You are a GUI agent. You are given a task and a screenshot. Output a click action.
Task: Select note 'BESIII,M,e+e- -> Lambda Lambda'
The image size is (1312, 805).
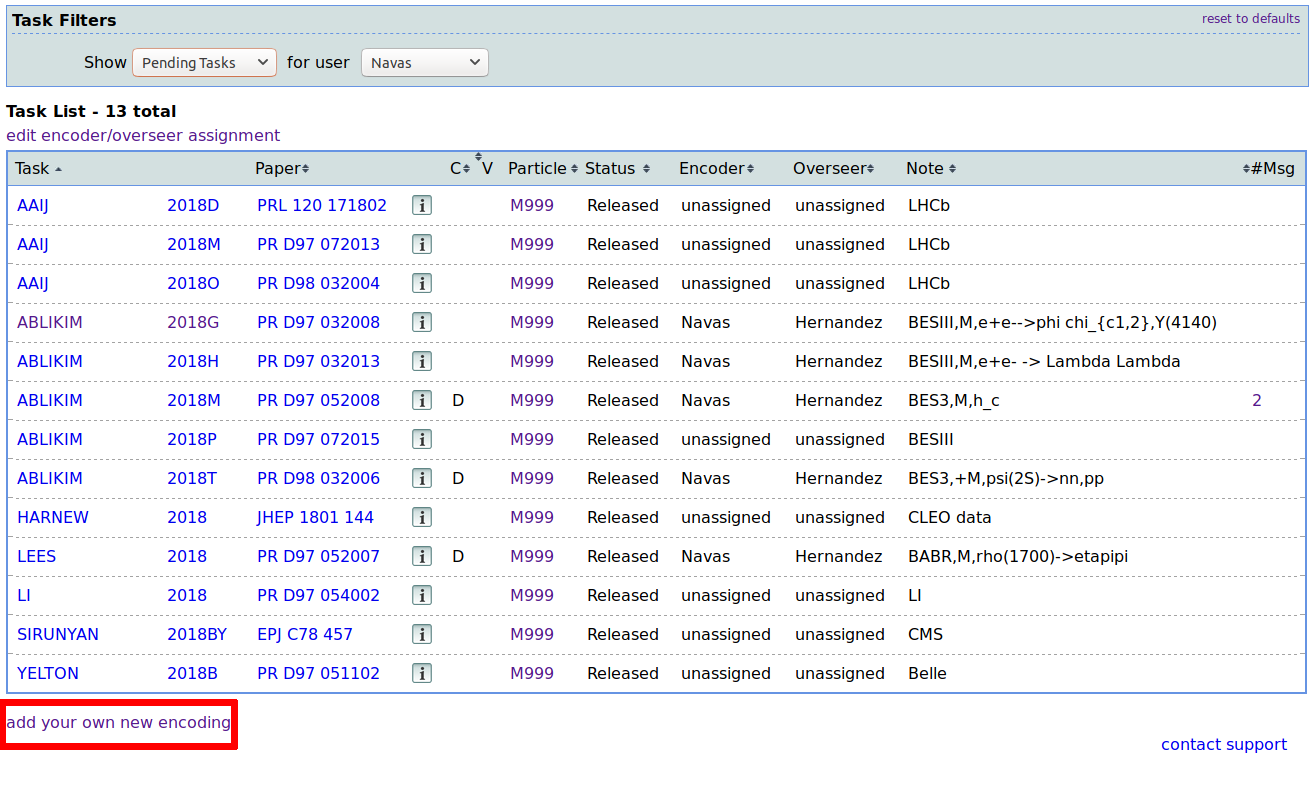(x=1044, y=361)
